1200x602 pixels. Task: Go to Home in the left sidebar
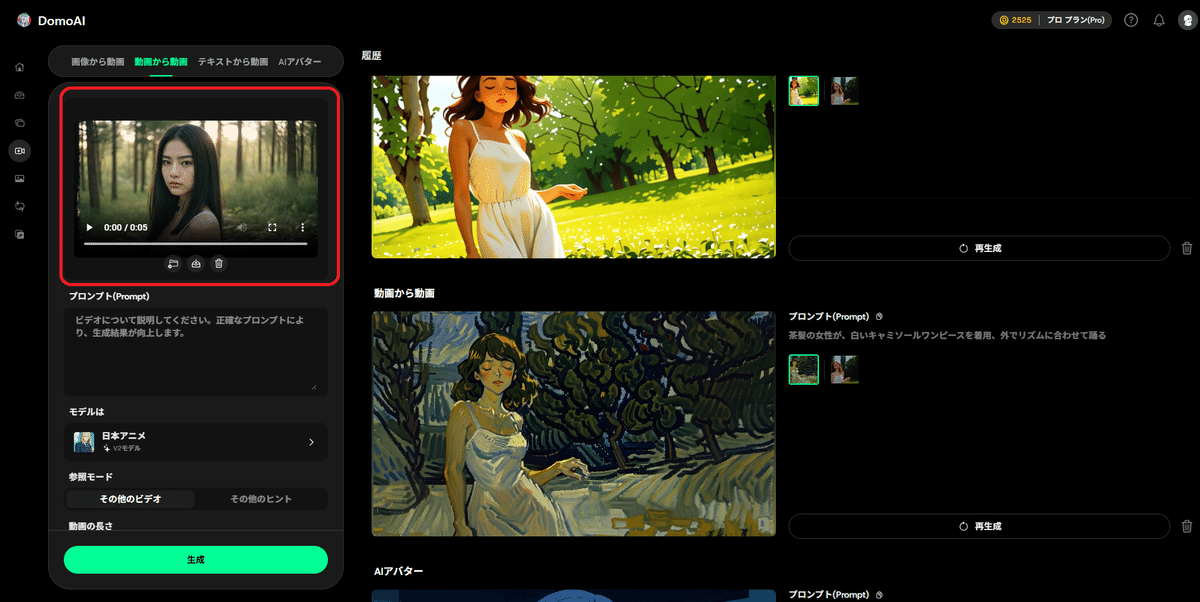pos(19,67)
